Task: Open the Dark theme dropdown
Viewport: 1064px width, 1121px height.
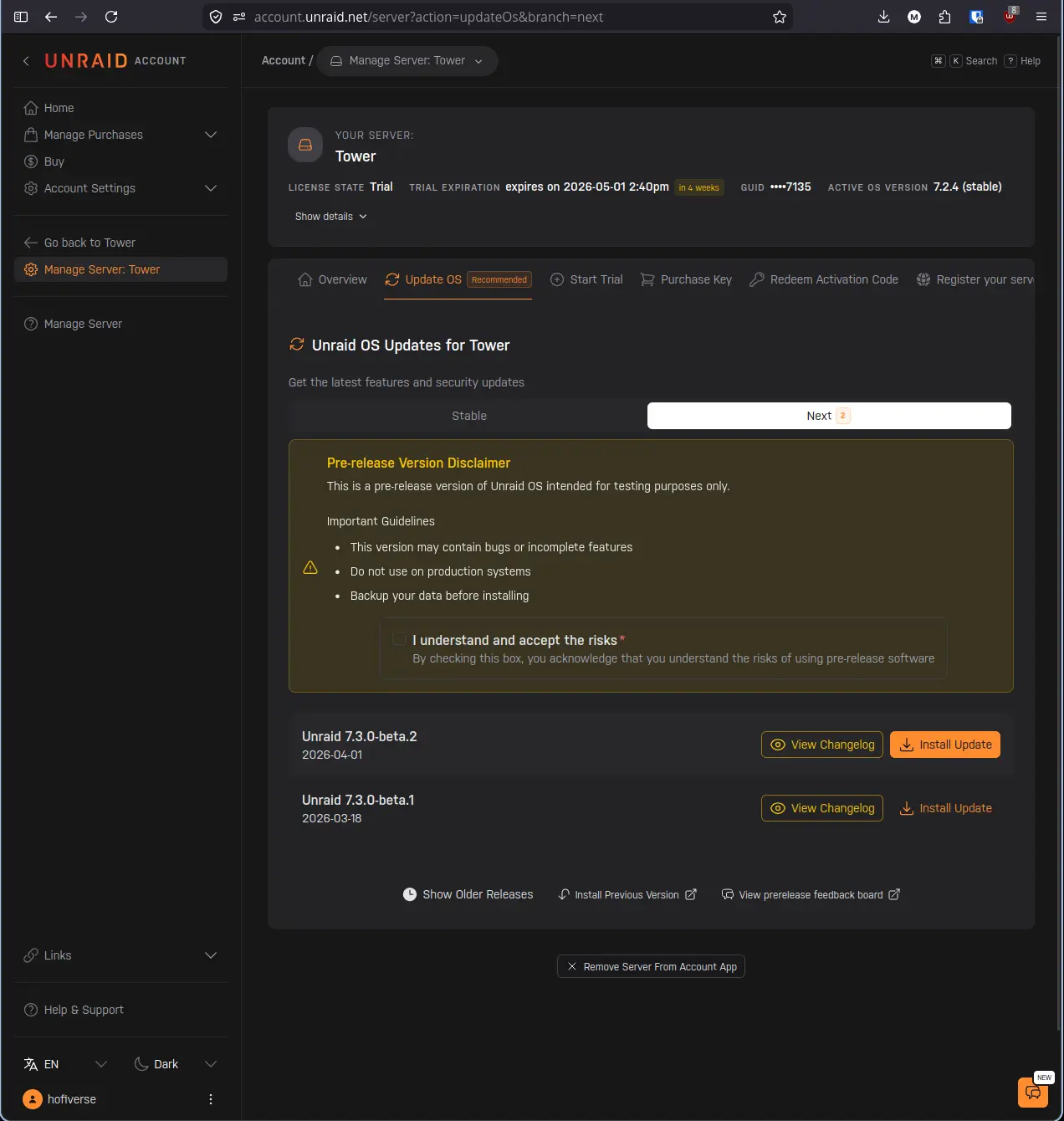Action: coord(176,1064)
